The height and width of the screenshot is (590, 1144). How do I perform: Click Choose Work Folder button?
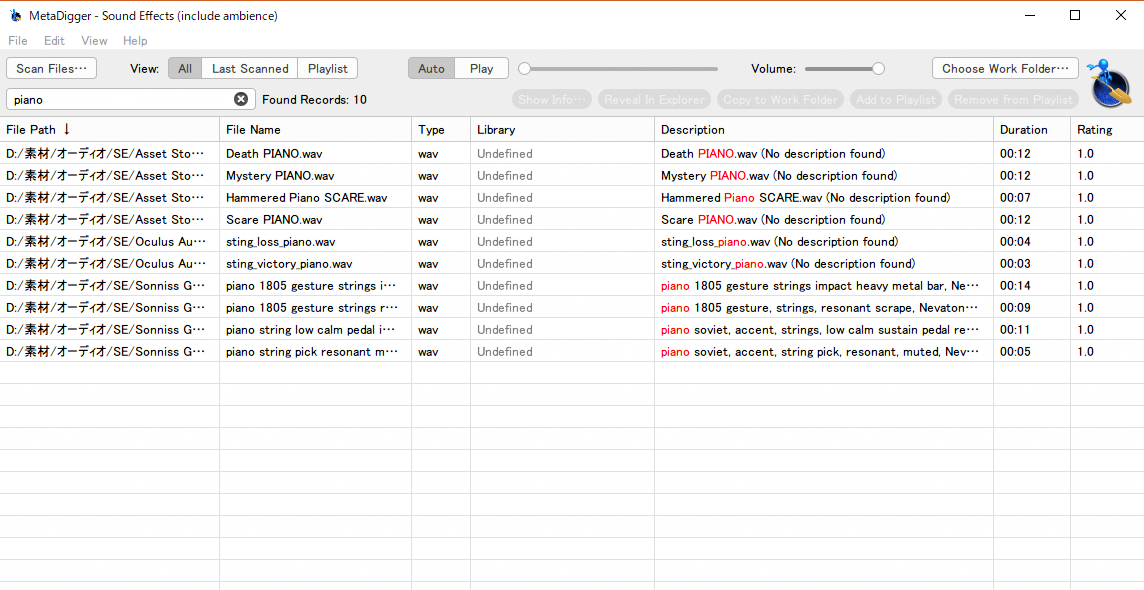(x=1005, y=68)
